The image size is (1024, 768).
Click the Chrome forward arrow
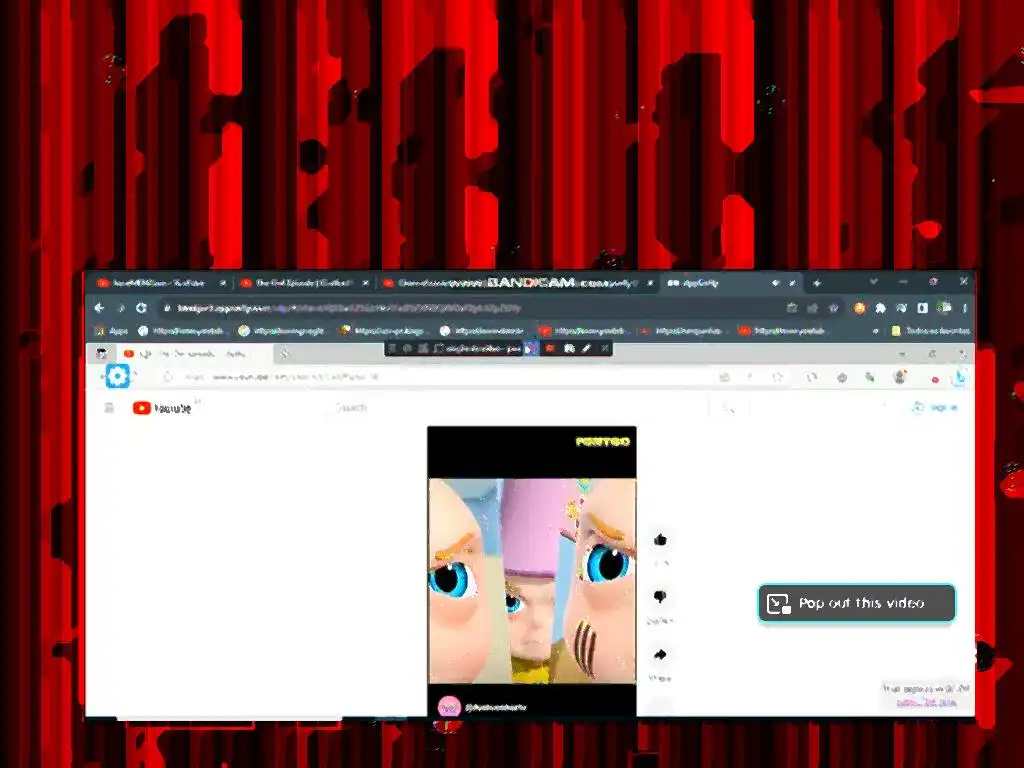click(x=120, y=308)
